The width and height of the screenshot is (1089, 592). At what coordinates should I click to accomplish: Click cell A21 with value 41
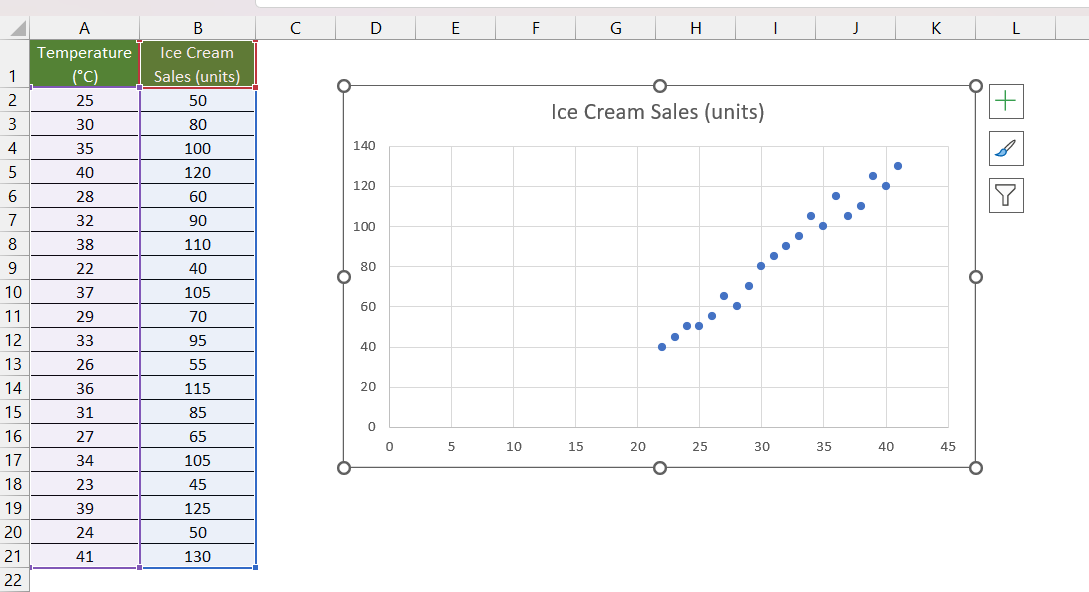[x=85, y=556]
